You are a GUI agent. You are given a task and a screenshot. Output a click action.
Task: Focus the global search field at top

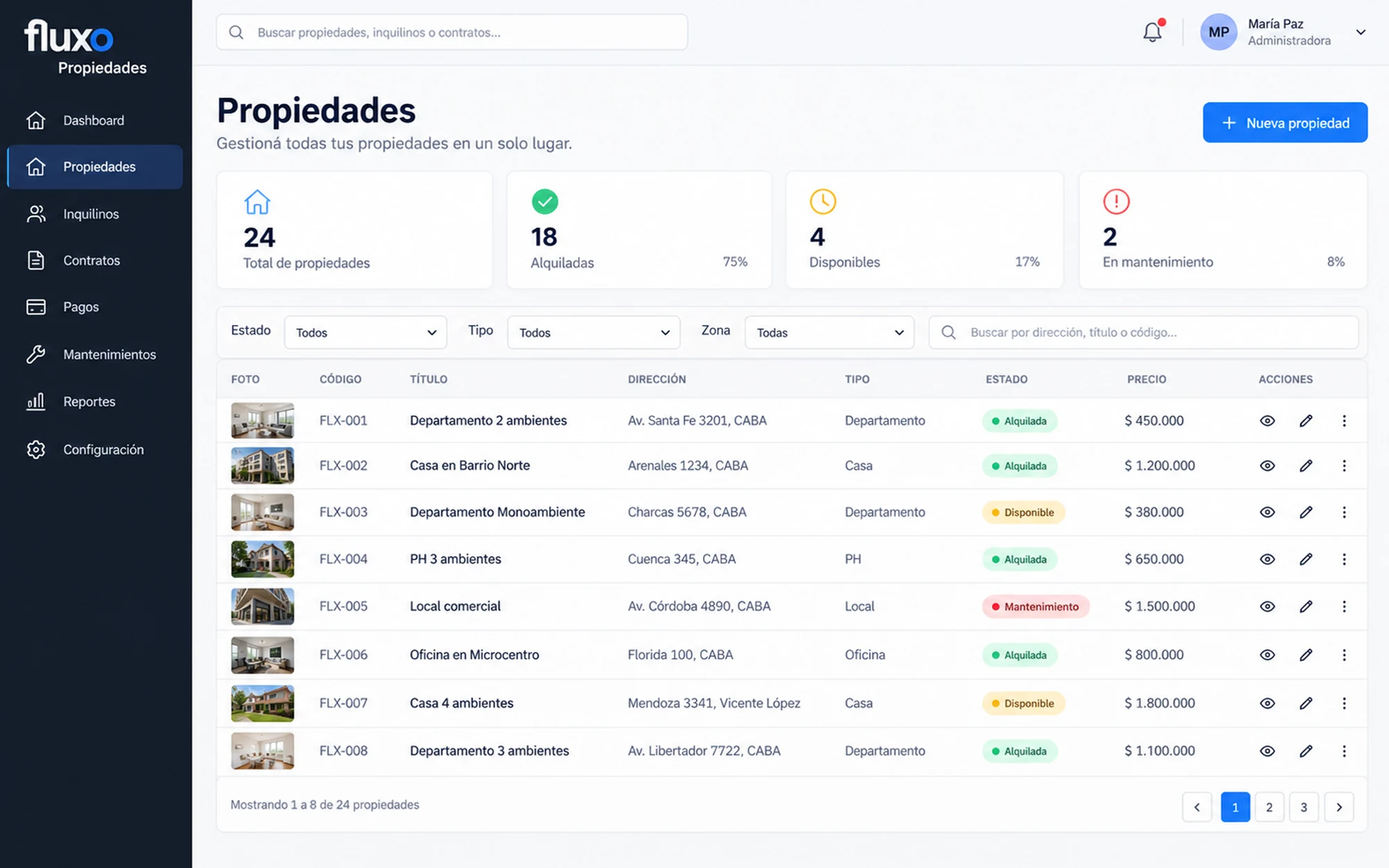click(452, 32)
